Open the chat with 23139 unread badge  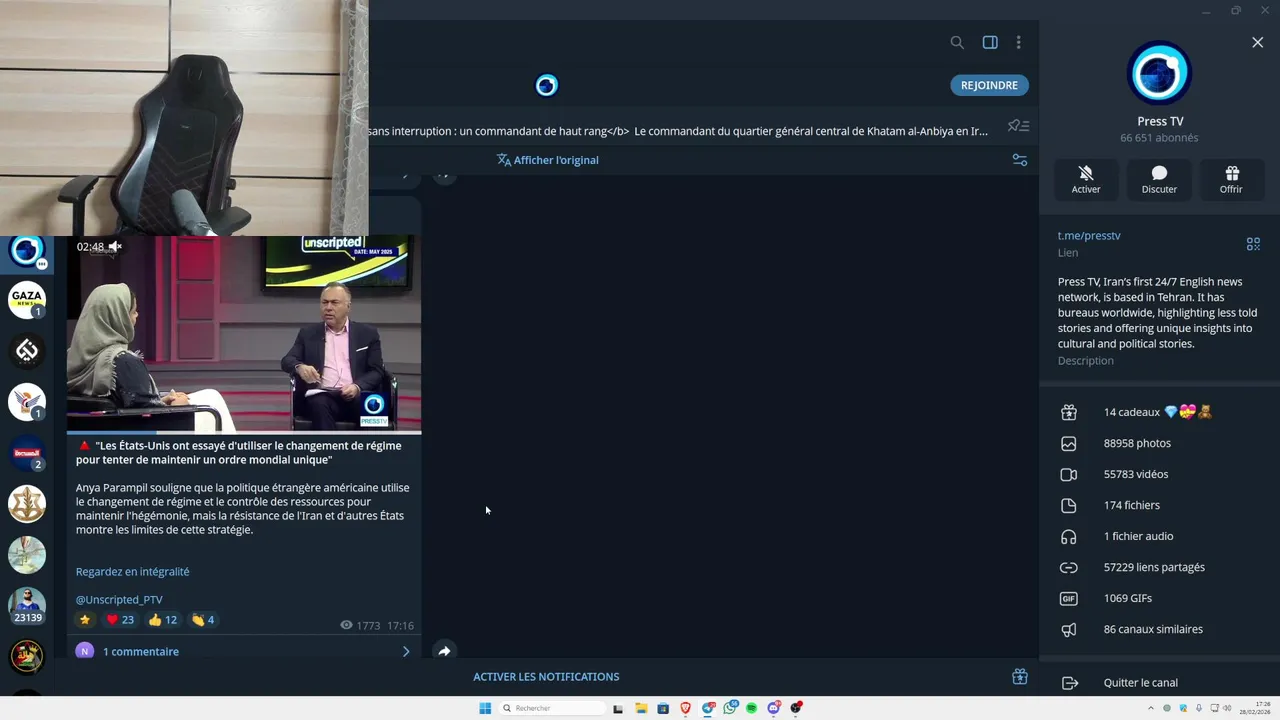[x=27, y=606]
